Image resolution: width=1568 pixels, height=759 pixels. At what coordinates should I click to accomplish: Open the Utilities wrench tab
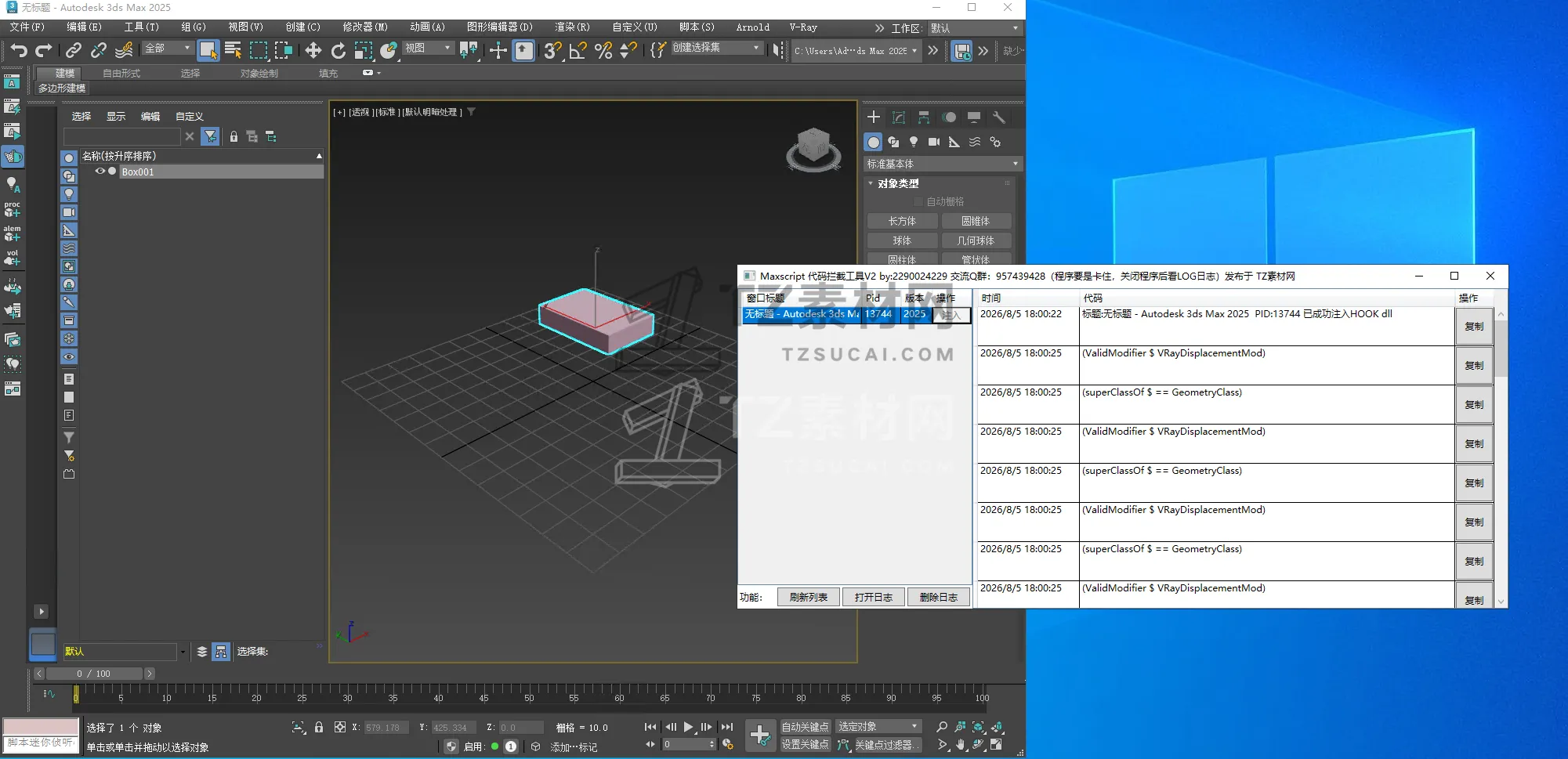(999, 117)
